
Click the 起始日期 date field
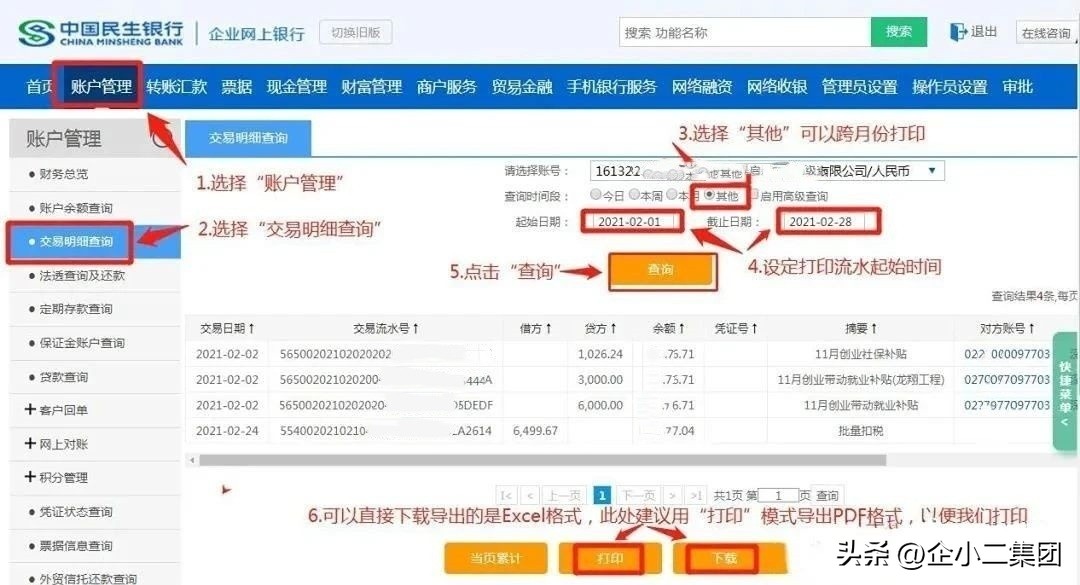coord(632,222)
